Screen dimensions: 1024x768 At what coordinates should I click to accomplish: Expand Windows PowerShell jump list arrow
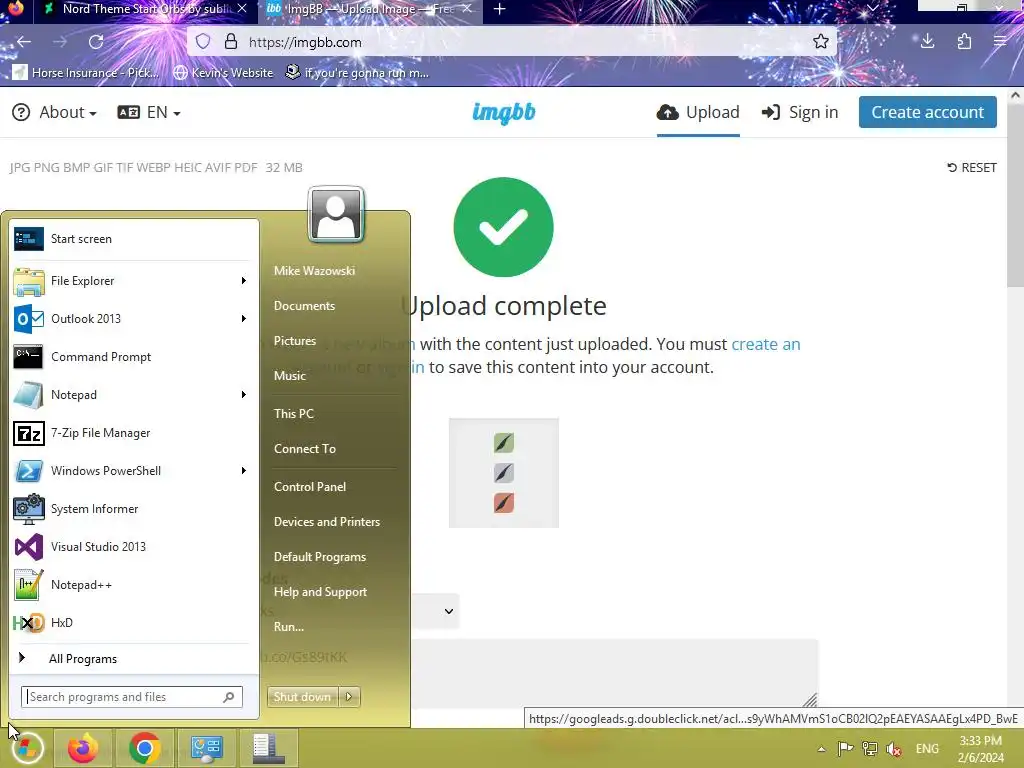(244, 471)
